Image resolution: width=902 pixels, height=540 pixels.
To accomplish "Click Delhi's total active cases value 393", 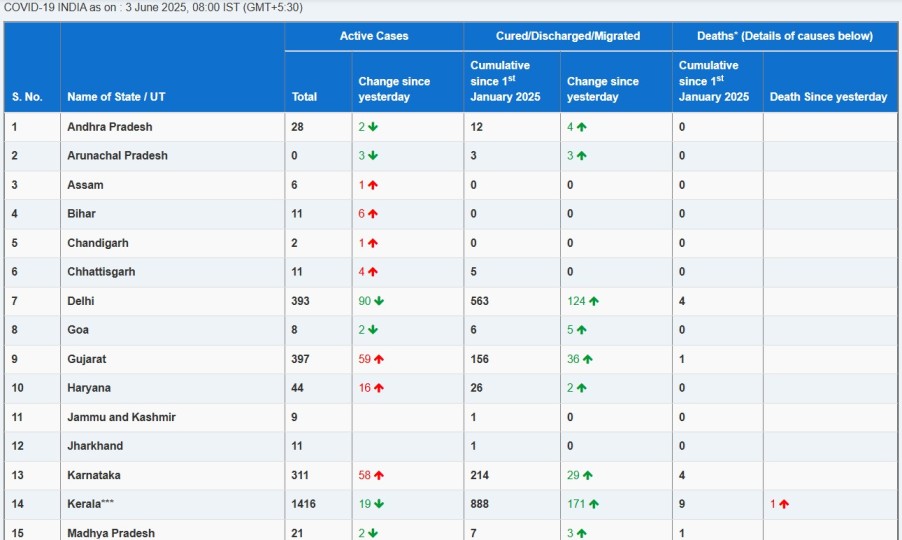I will pyautogui.click(x=301, y=301).
